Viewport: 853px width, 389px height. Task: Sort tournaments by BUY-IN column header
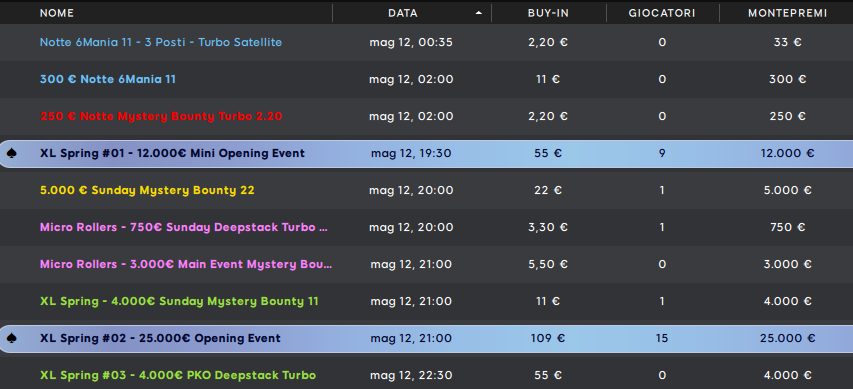[x=548, y=13]
